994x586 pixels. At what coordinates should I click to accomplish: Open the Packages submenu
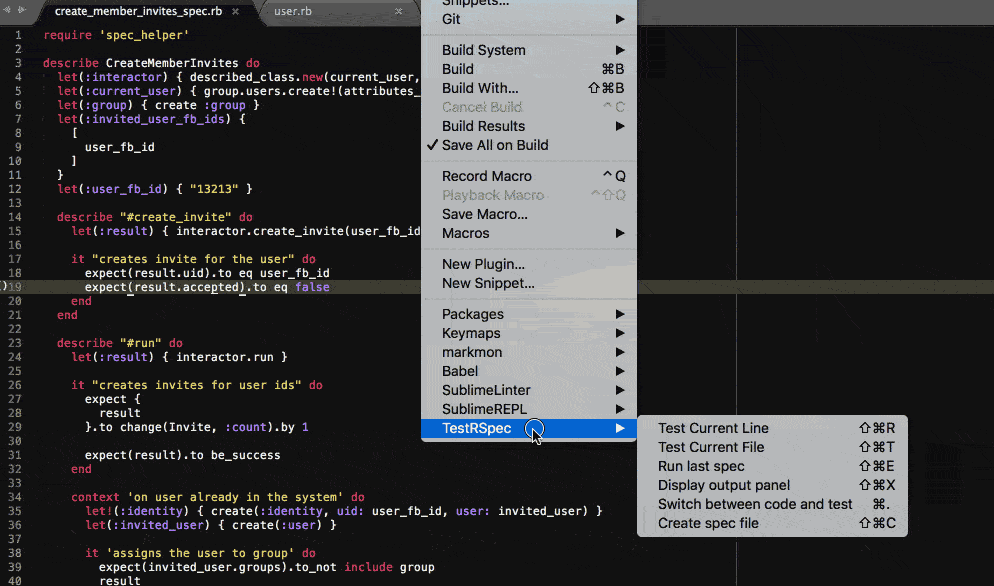[x=529, y=315]
